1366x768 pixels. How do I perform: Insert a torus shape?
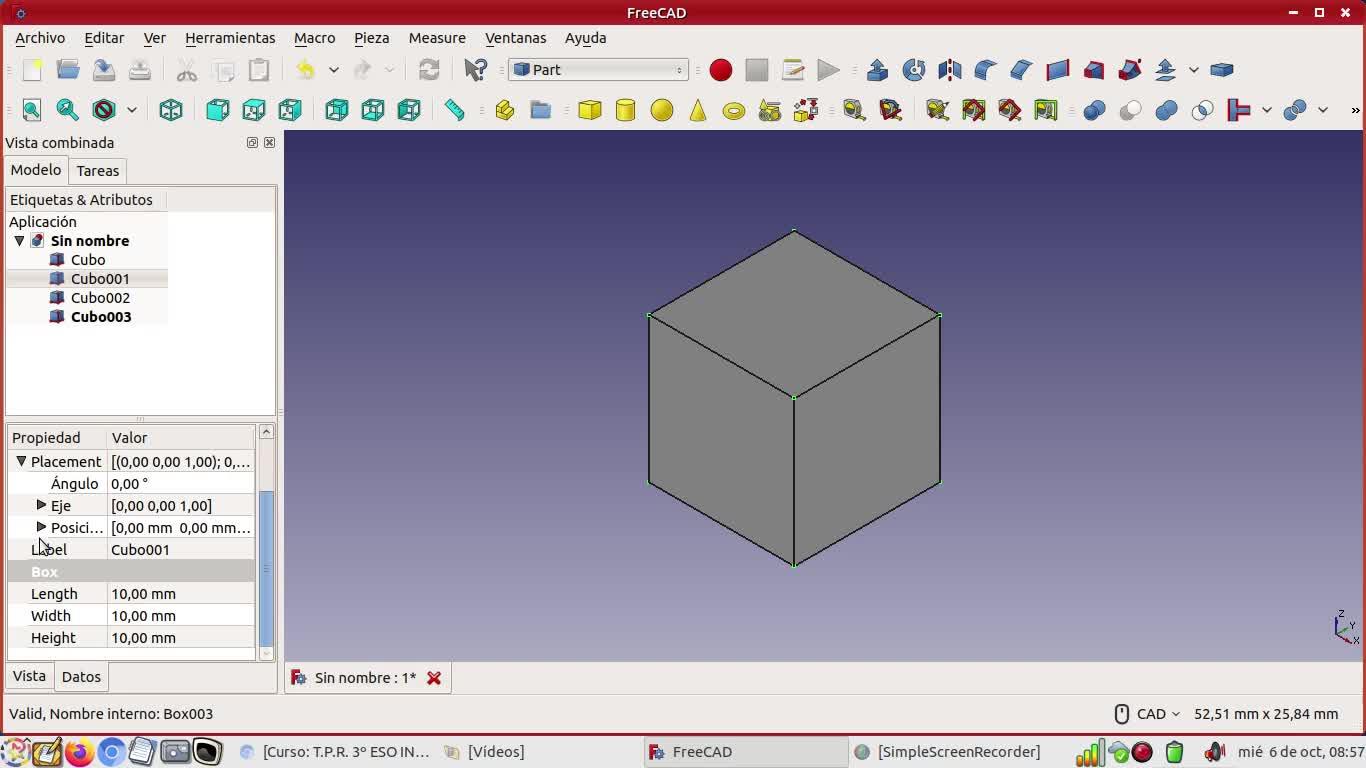[x=734, y=110]
